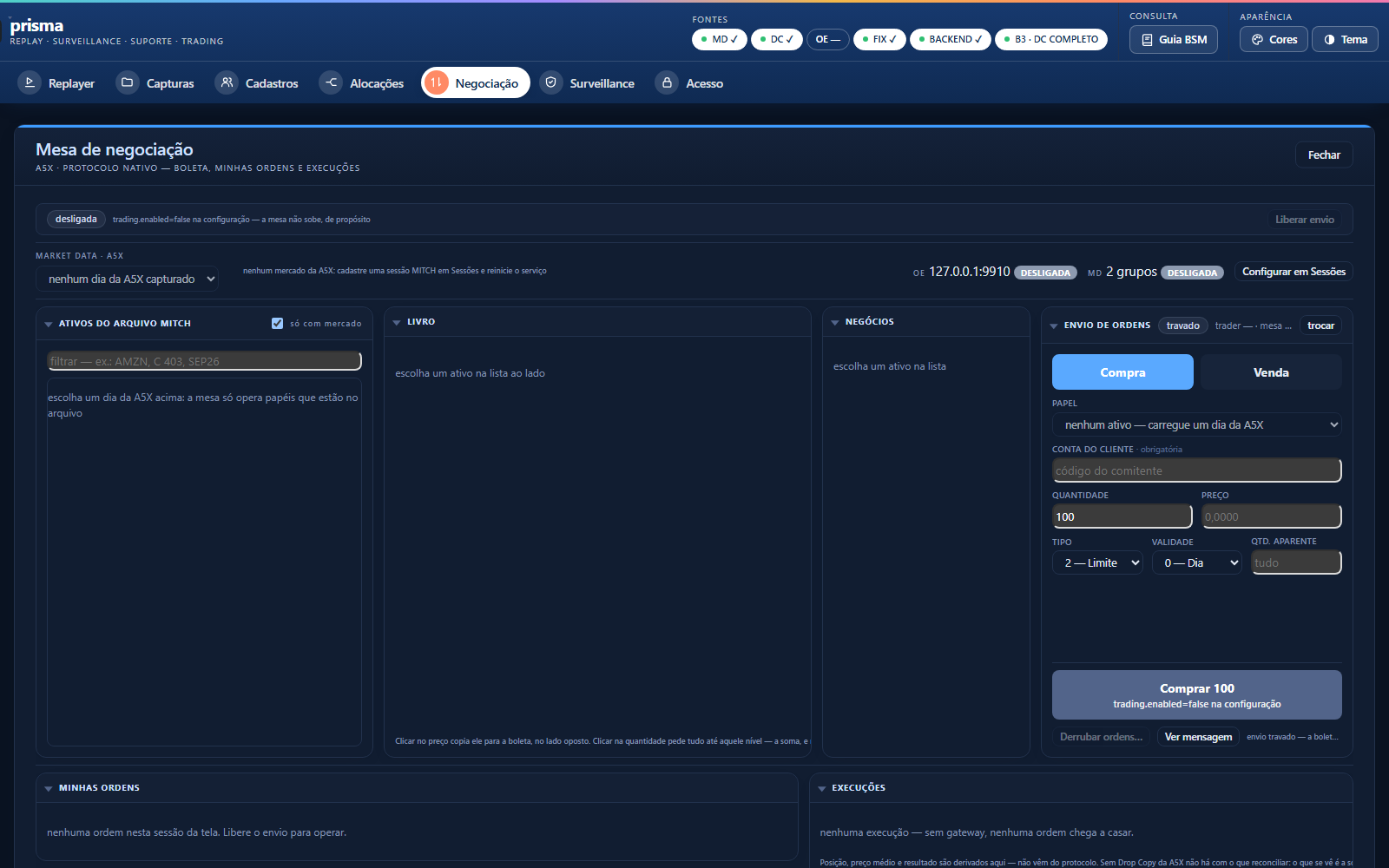Toggle the MD source chip
The image size is (1389, 868).
[720, 39]
